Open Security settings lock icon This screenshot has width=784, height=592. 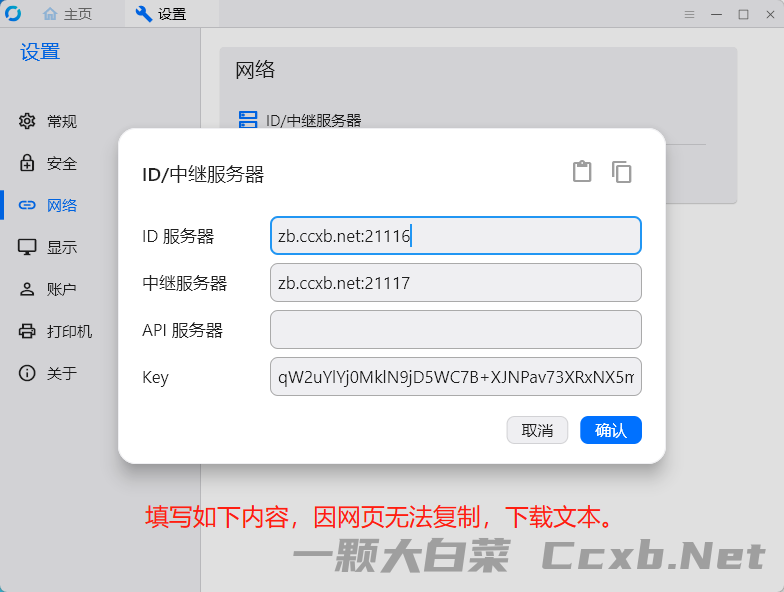click(27, 163)
